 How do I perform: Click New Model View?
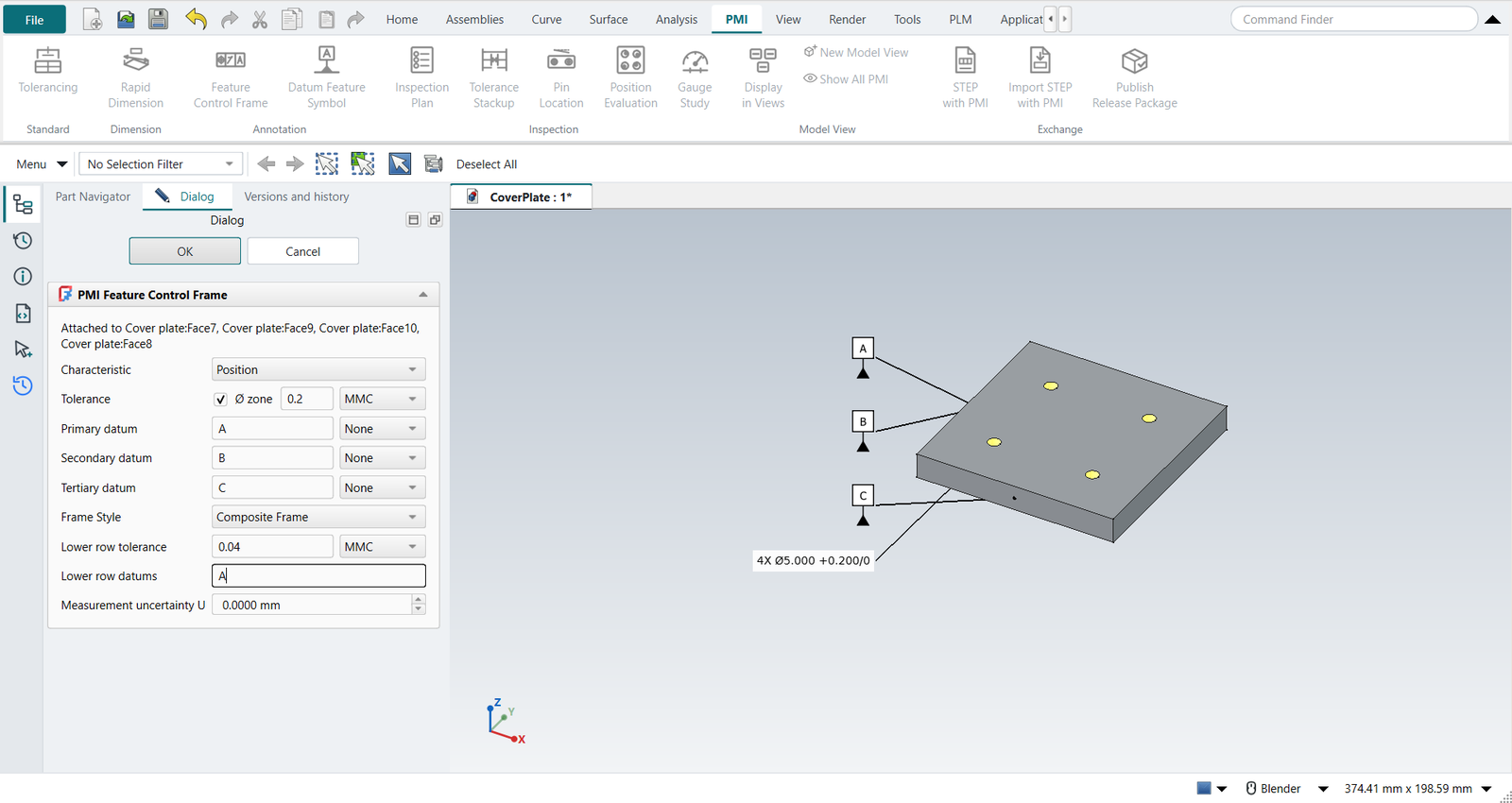coord(856,53)
